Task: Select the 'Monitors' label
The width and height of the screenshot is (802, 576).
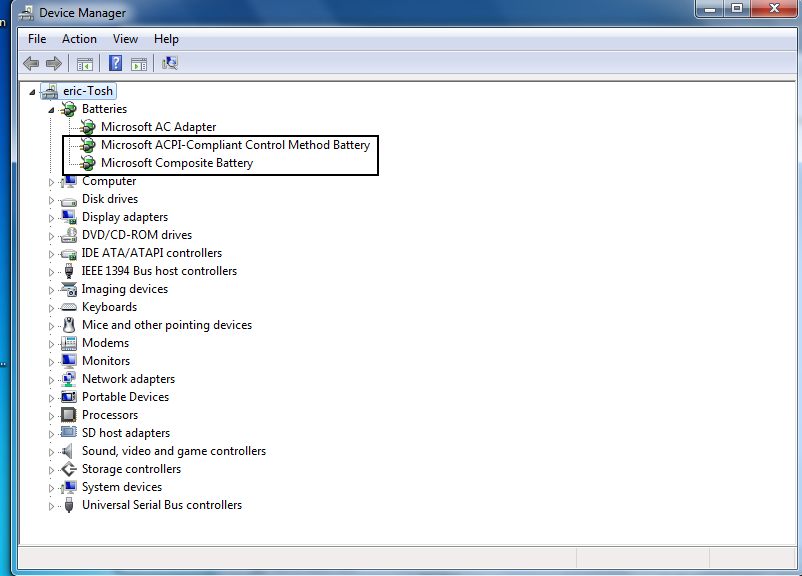Action: [106, 361]
